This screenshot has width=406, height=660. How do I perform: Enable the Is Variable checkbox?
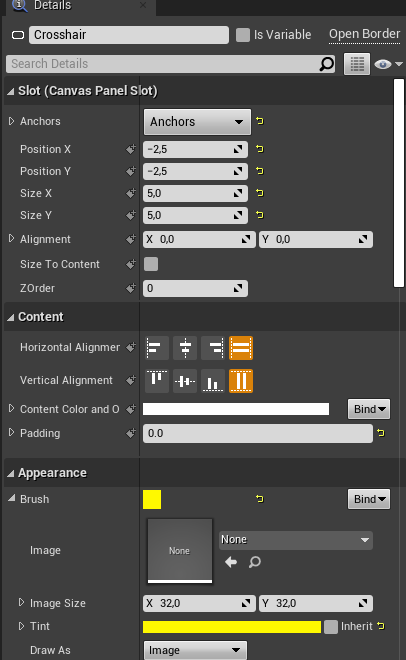click(x=243, y=35)
